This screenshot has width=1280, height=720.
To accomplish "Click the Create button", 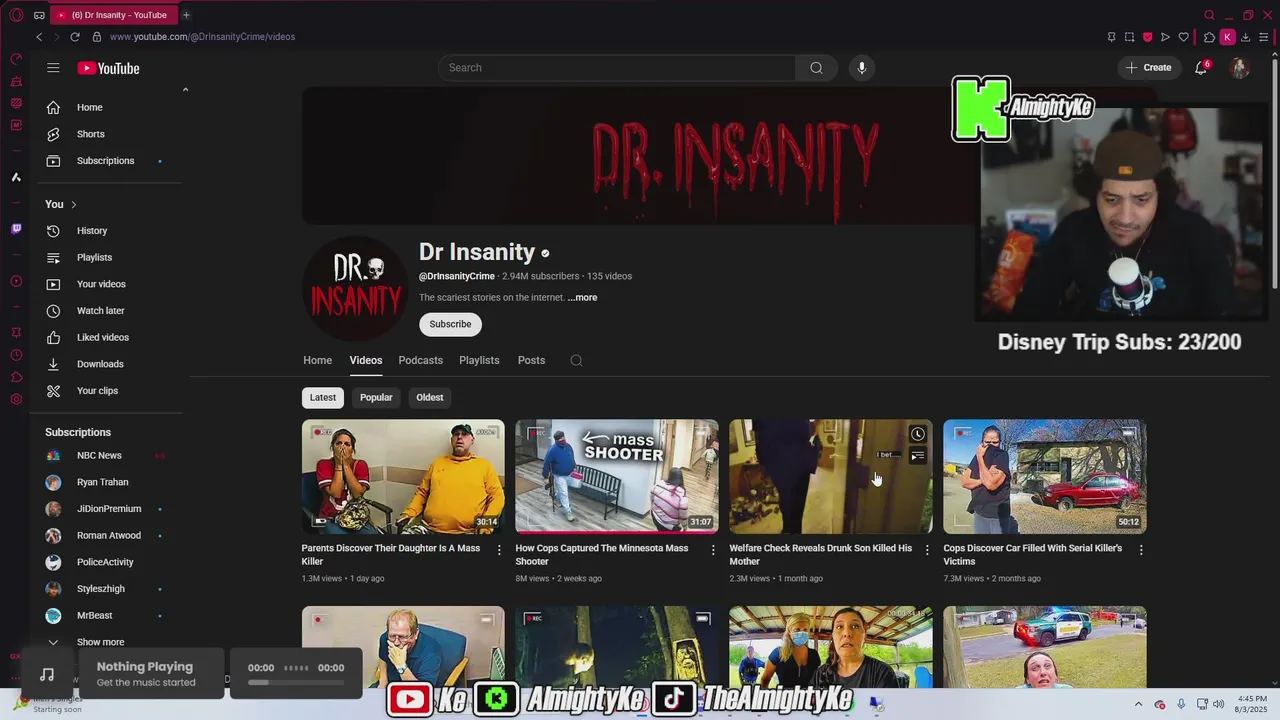I will point(1148,68).
